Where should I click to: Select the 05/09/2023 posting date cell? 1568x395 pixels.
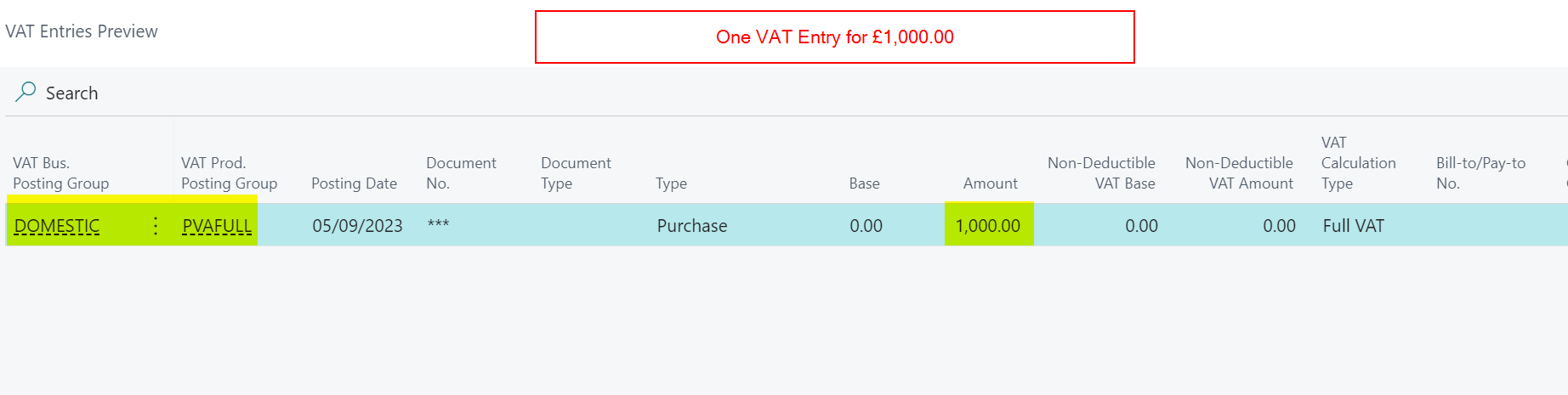tap(357, 226)
